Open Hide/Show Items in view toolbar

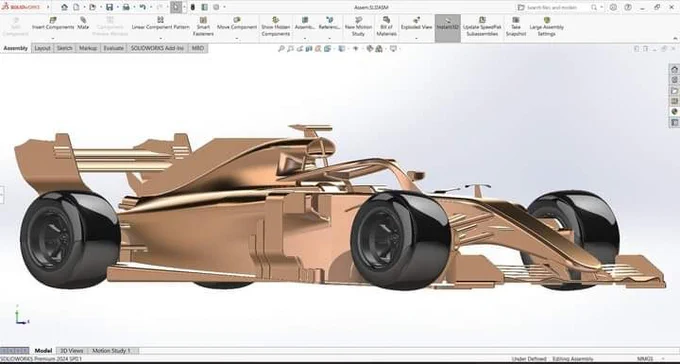(x=356, y=49)
